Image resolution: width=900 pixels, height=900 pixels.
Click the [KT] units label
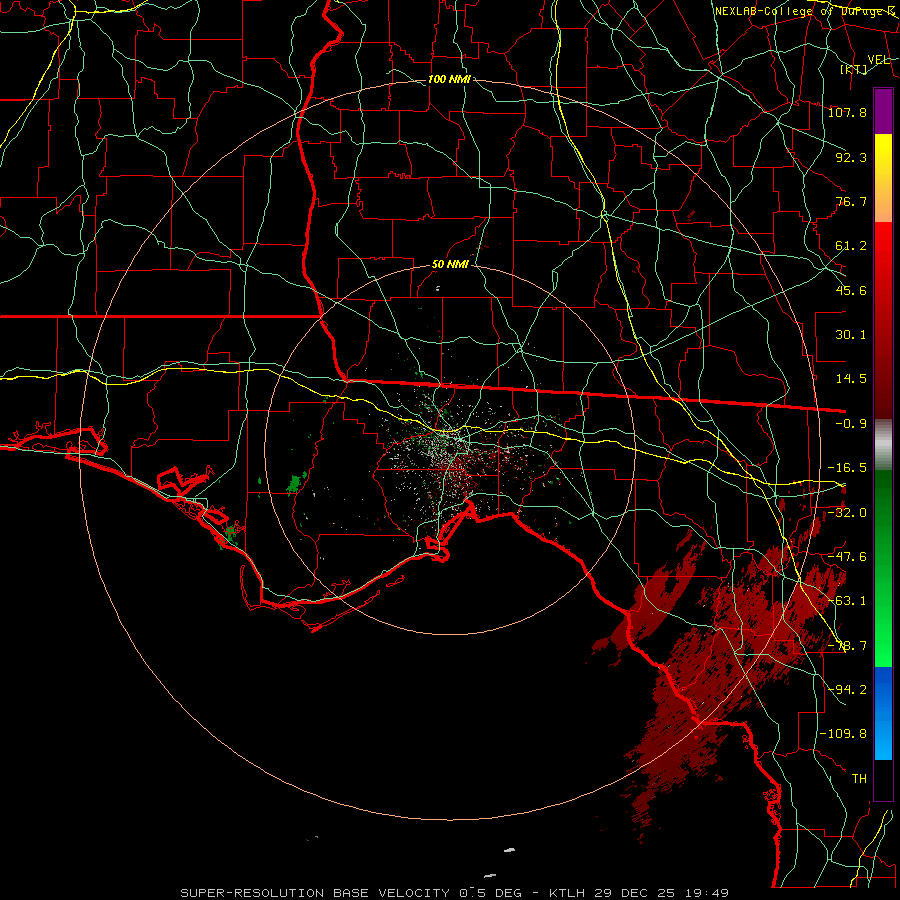pos(854,69)
